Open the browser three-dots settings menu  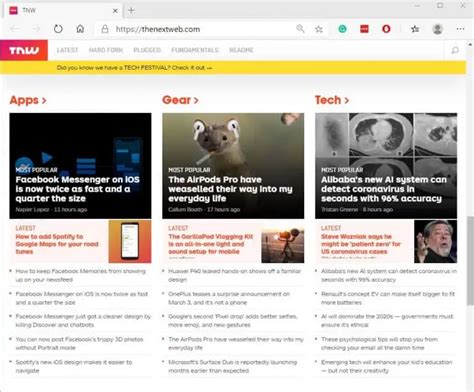tap(460, 29)
